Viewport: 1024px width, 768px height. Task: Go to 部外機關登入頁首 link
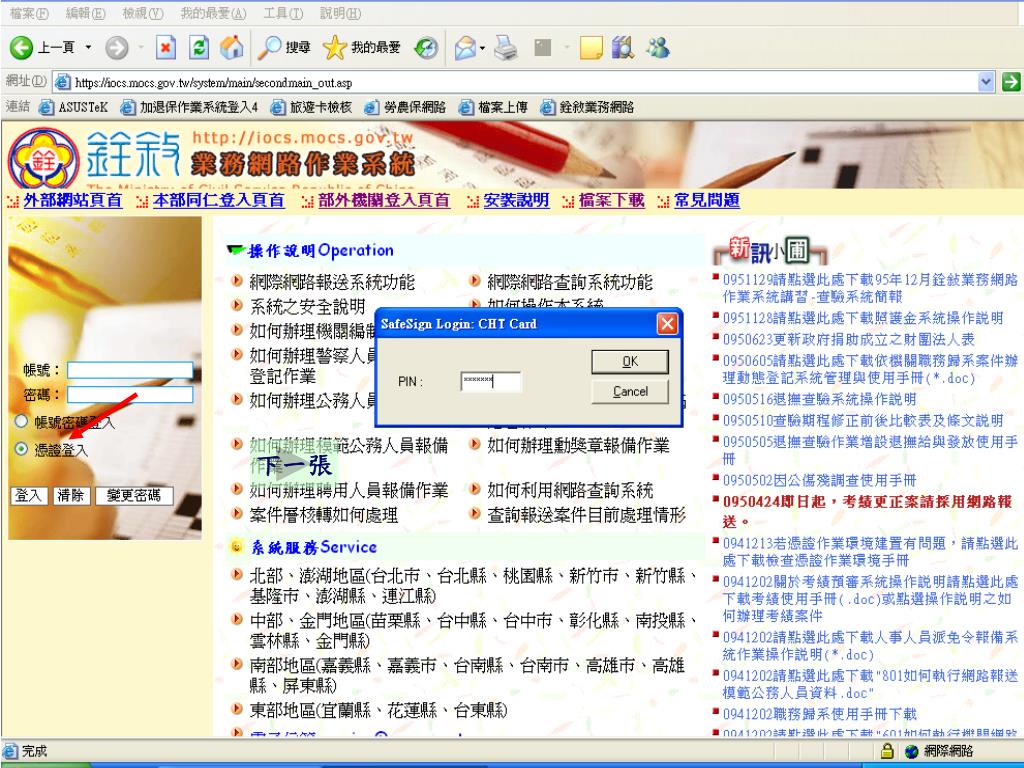tap(384, 200)
